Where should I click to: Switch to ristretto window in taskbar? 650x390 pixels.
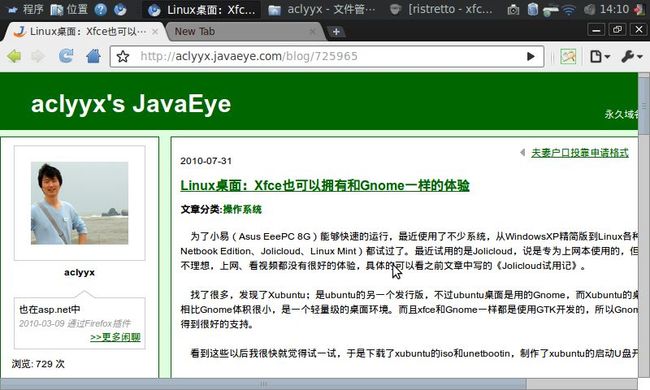tap(442, 9)
